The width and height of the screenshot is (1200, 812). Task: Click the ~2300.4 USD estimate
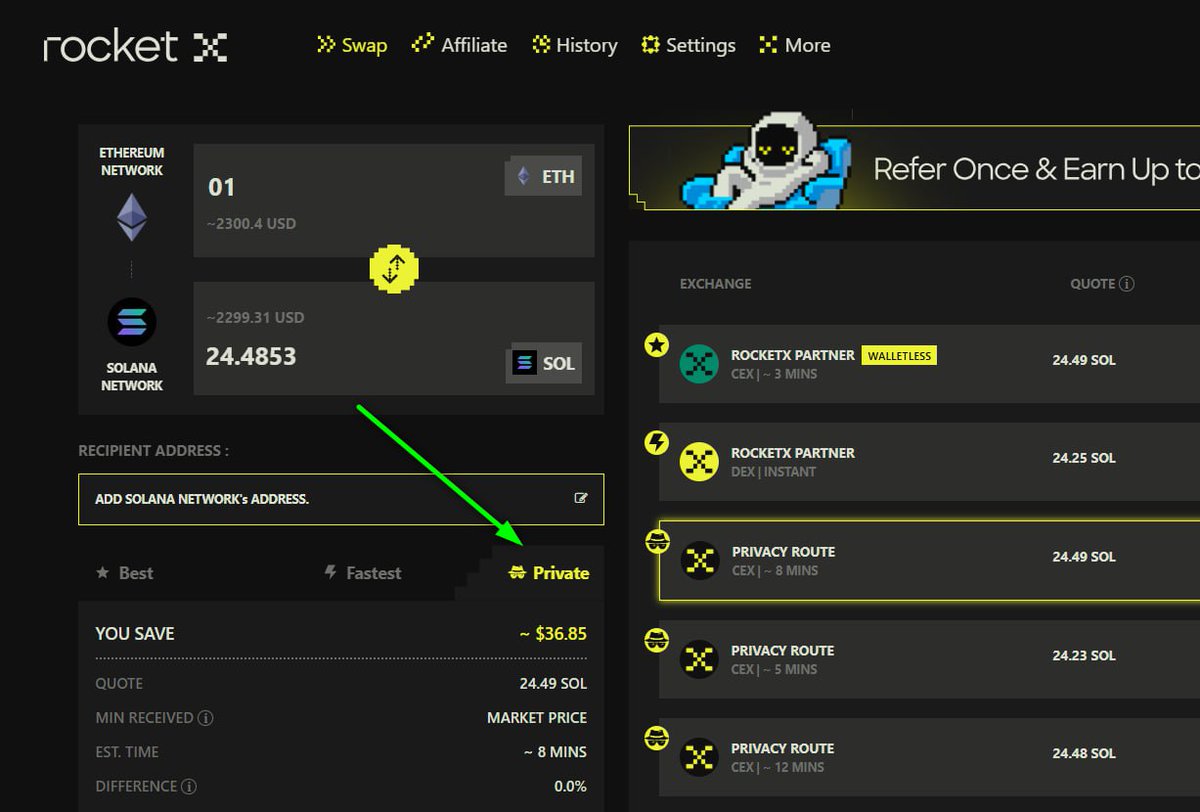[251, 224]
